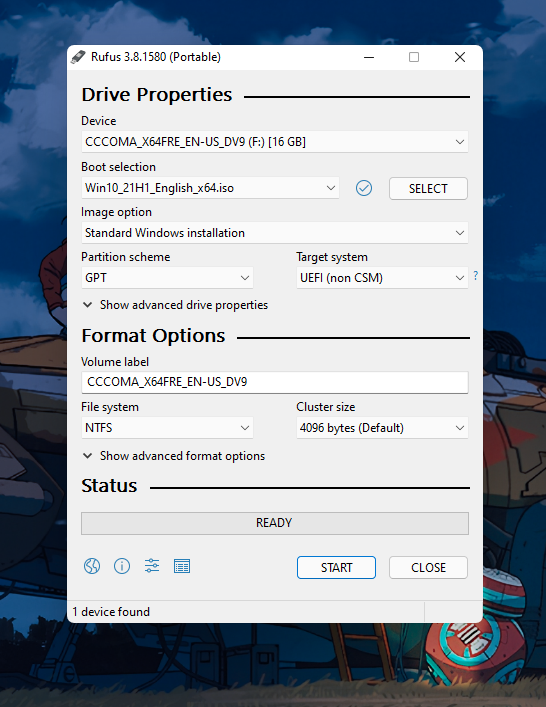Minimize the Rufus window
The width and height of the screenshot is (546, 707).
pyautogui.click(x=369, y=57)
